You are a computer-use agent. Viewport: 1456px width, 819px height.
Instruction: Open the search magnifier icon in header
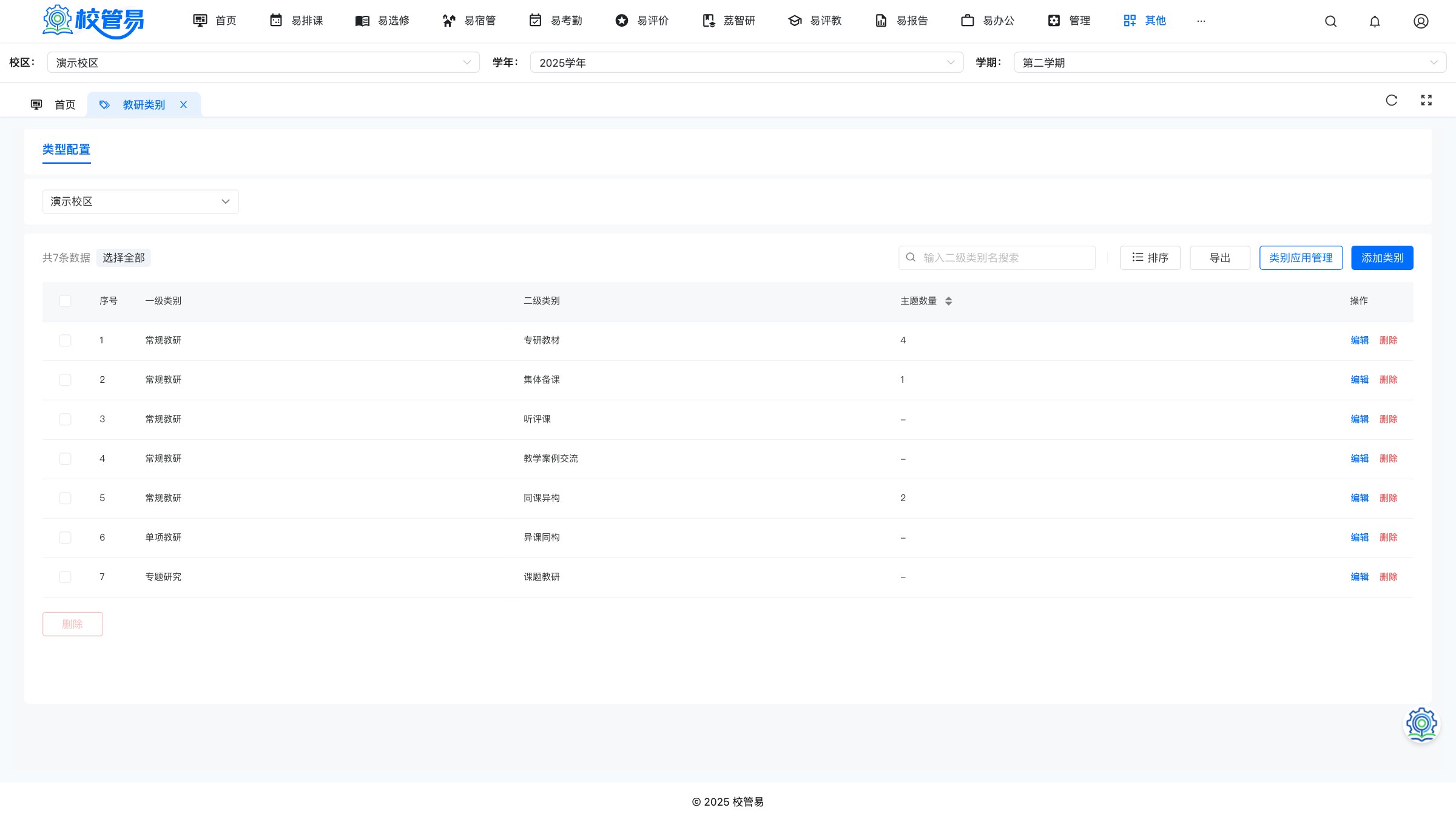click(x=1330, y=21)
